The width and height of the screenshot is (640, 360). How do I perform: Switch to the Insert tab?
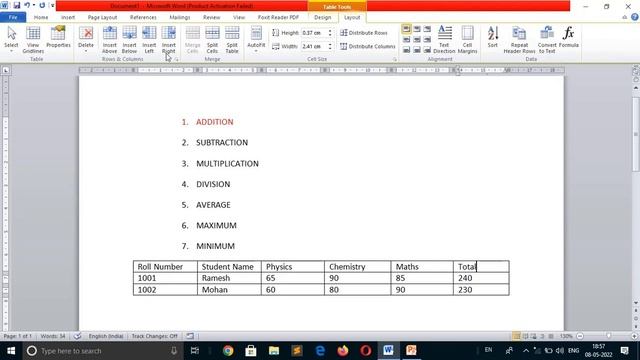[x=68, y=18]
